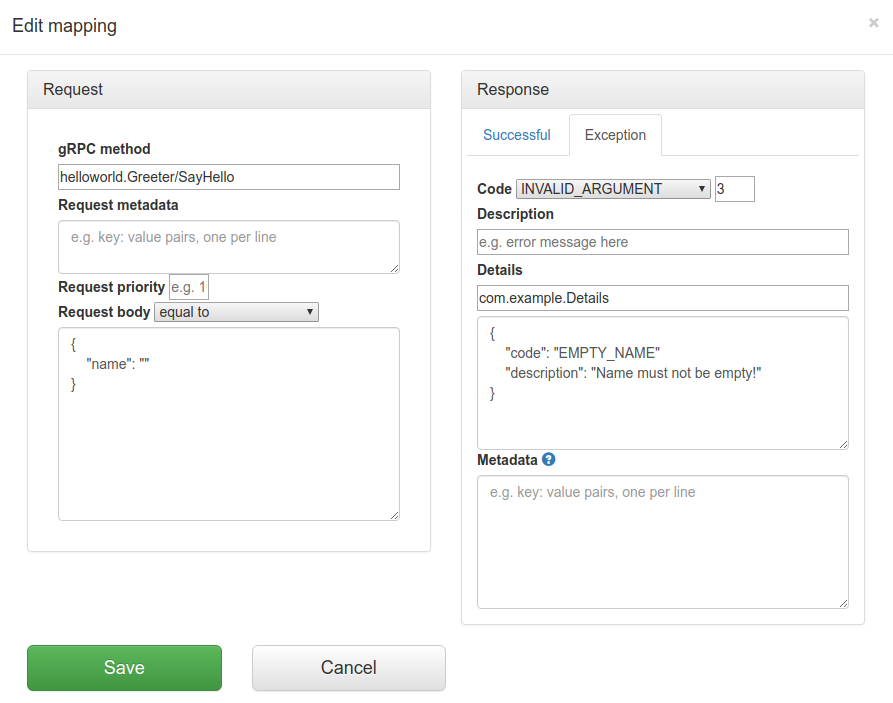
Task: Dismiss the Edit mapping dialog with the X
Action: [873, 22]
